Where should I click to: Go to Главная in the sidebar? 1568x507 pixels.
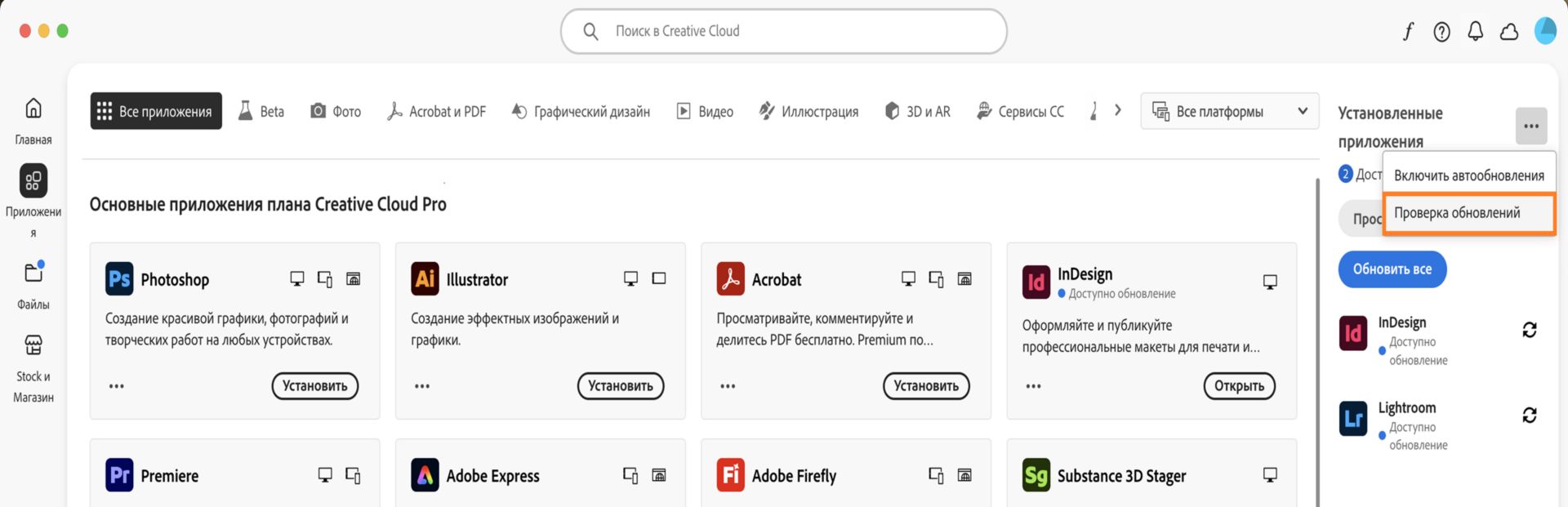(x=33, y=121)
